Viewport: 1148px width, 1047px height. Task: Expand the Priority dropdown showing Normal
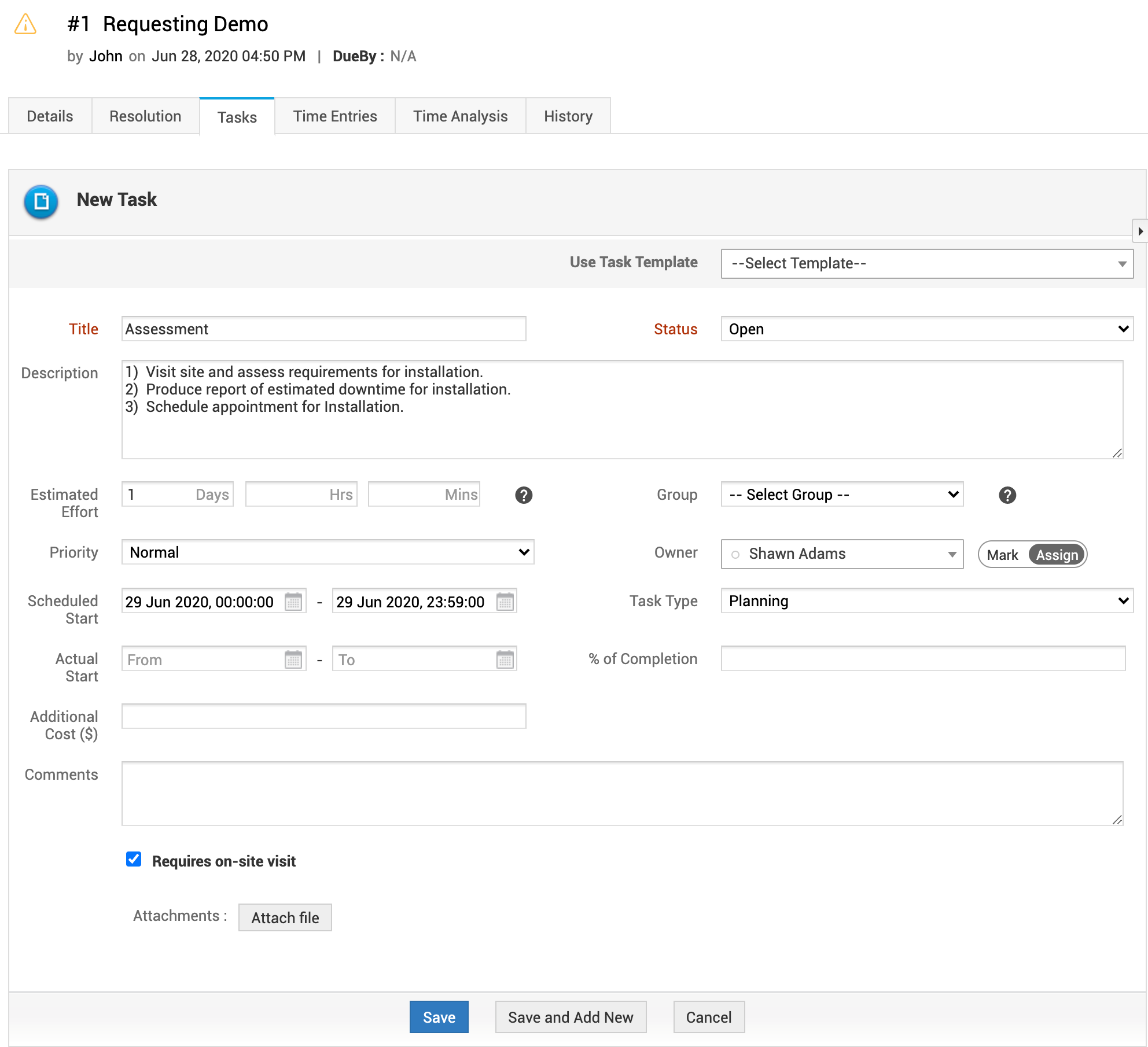pos(328,552)
